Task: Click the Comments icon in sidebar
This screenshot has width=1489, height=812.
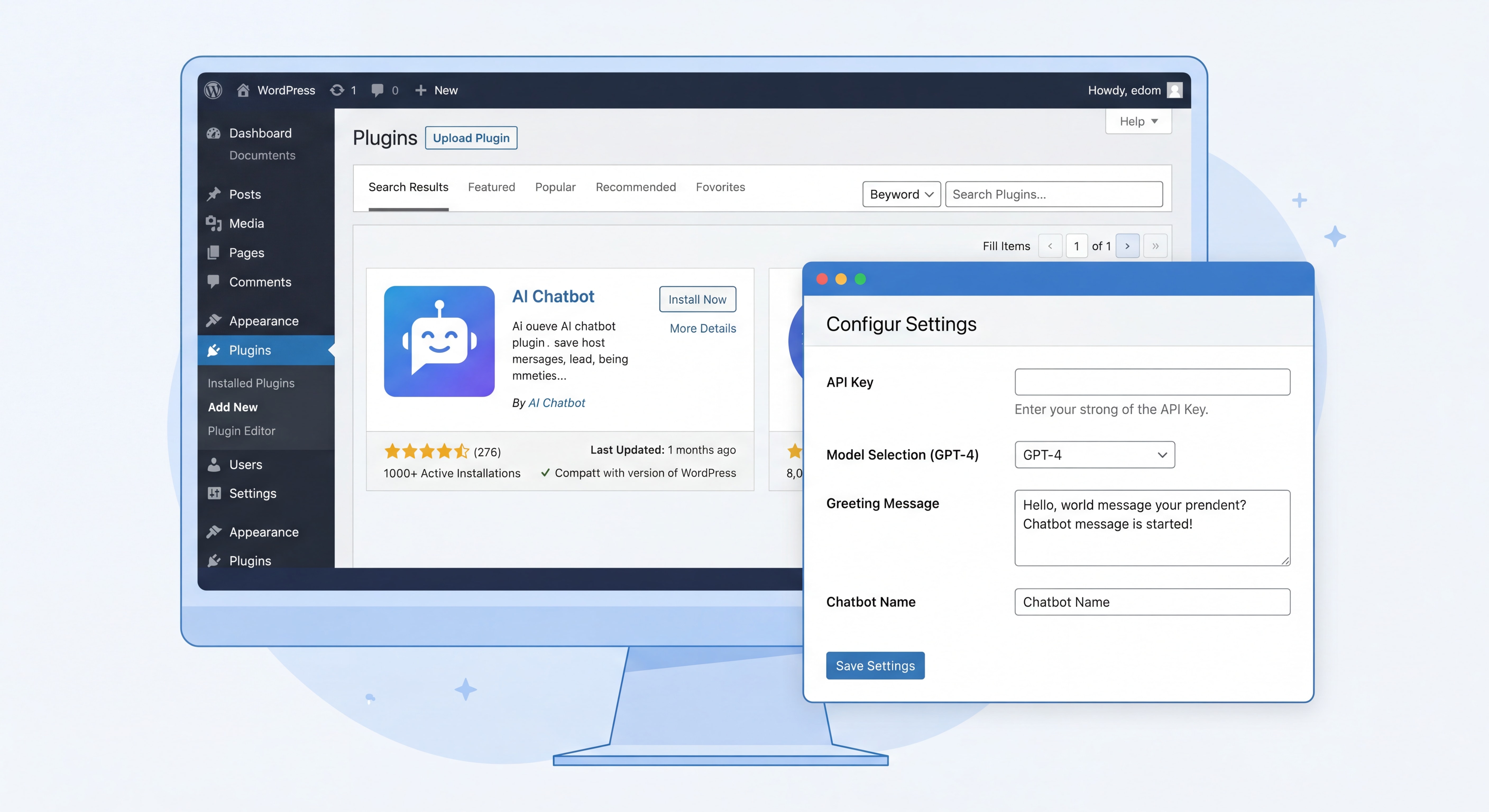Action: [x=214, y=282]
